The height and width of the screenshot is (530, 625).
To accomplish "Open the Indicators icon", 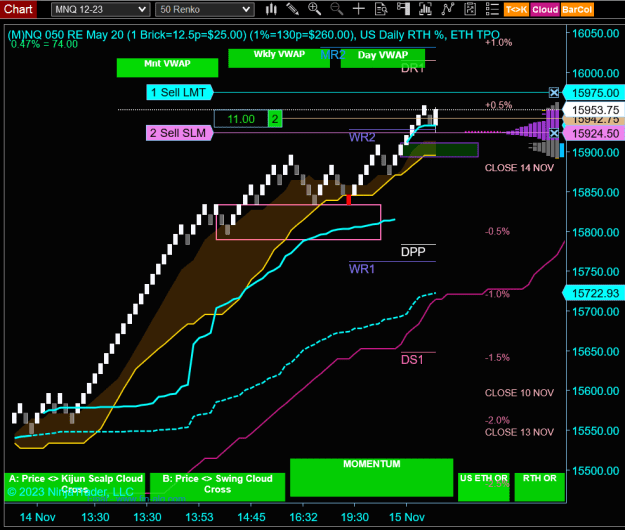I will (448, 9).
